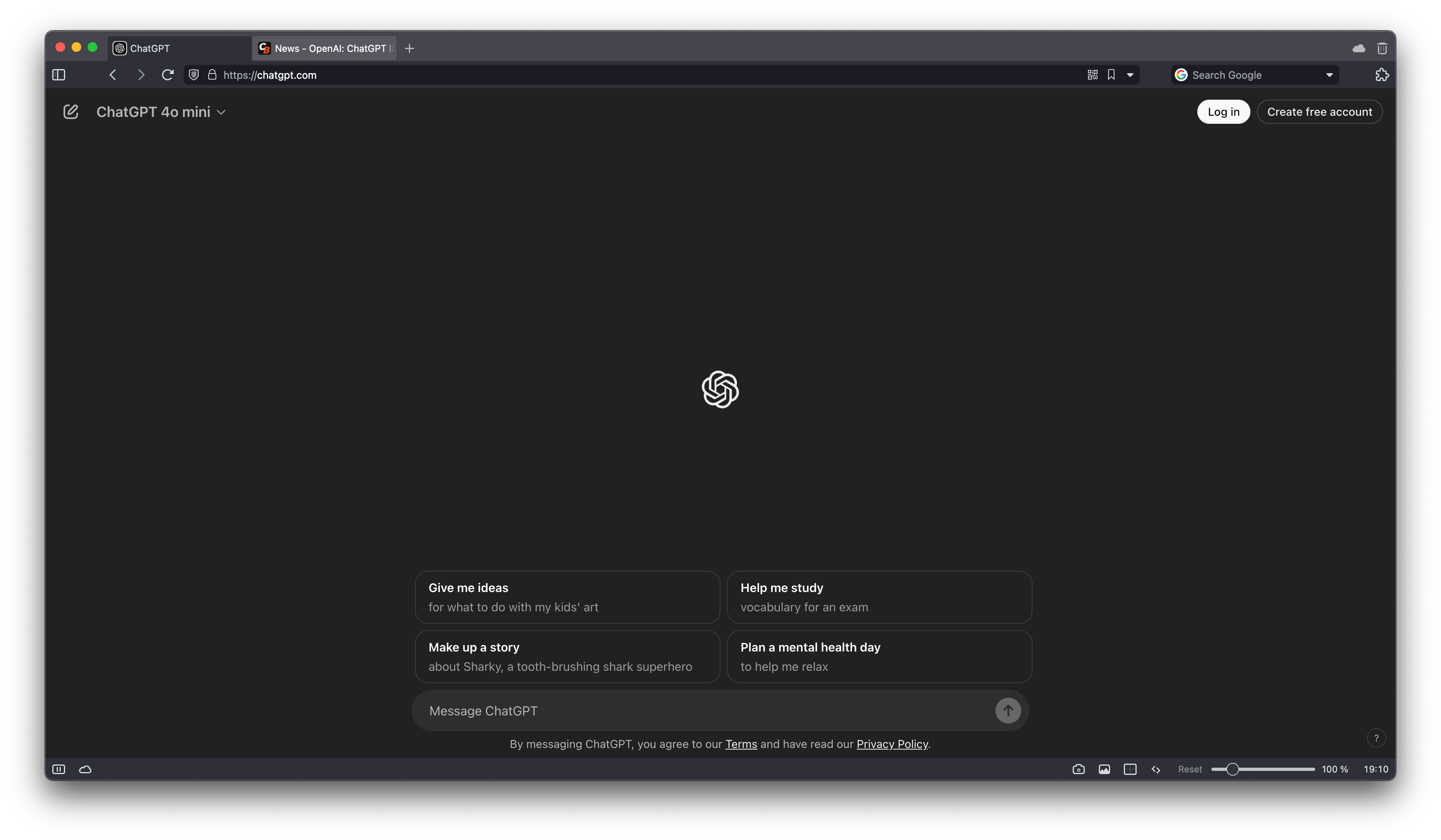Viewport: 1441px width, 840px height.
Task: Open the bookmark options dropdown arrow
Action: pyautogui.click(x=1131, y=75)
